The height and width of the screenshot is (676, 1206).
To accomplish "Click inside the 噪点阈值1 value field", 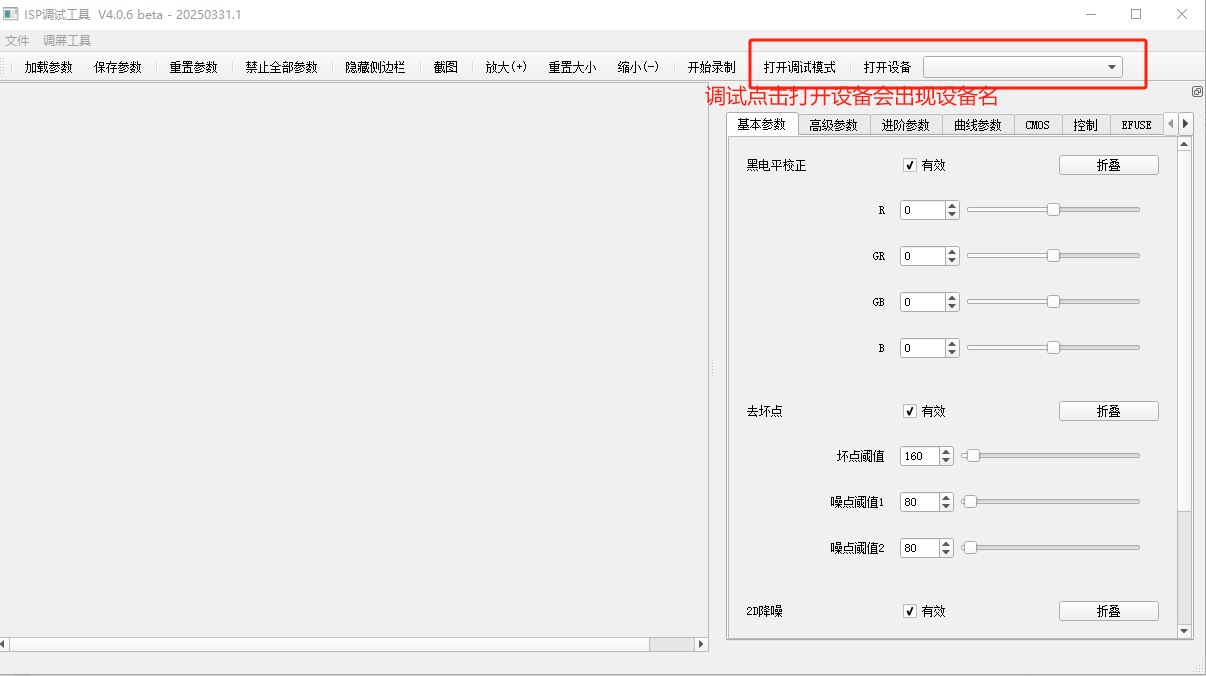I will point(920,502).
